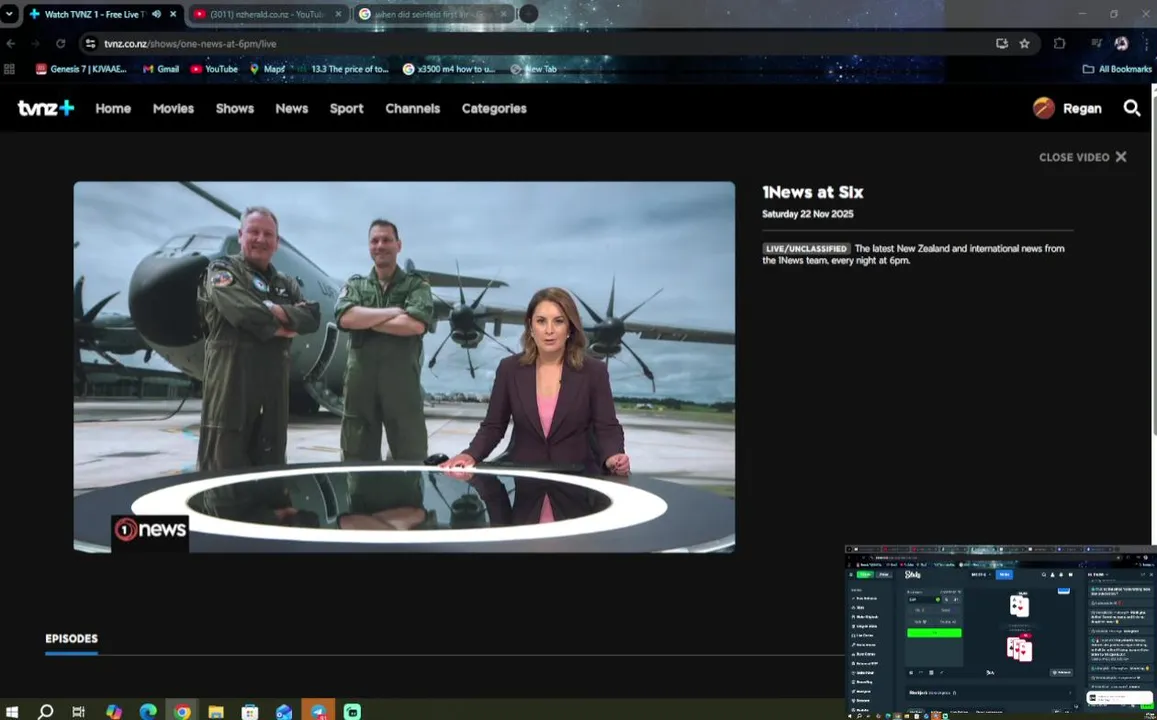Open the new tab plus button

(x=528, y=14)
